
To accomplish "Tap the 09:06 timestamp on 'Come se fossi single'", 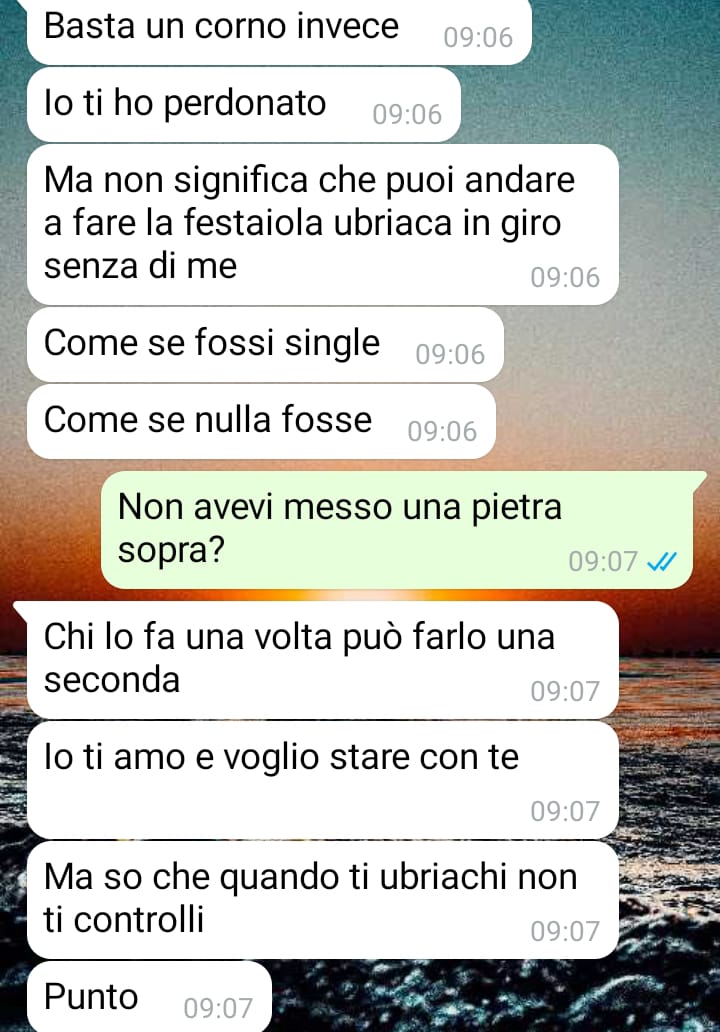I will click(450, 354).
